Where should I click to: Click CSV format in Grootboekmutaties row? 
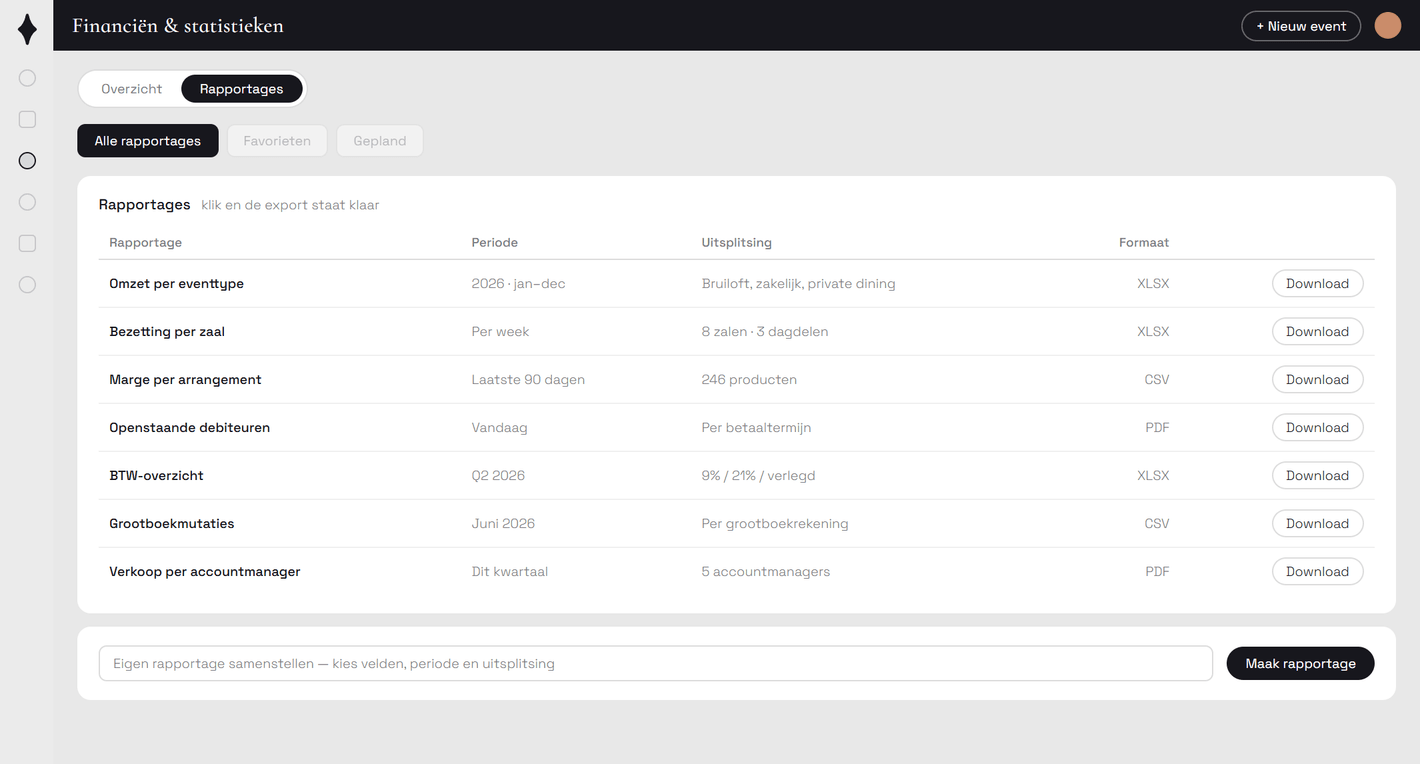(1157, 524)
